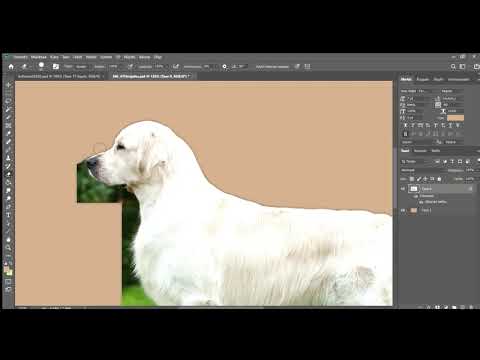Select the Type tool
Screen dimensions: 480x360
click(x=8, y=215)
